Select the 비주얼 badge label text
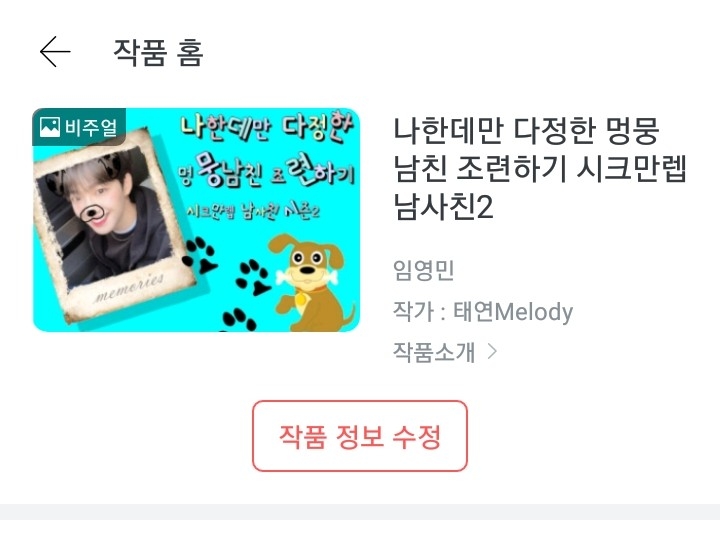Viewport: 720px width, 540px height. coord(91,127)
